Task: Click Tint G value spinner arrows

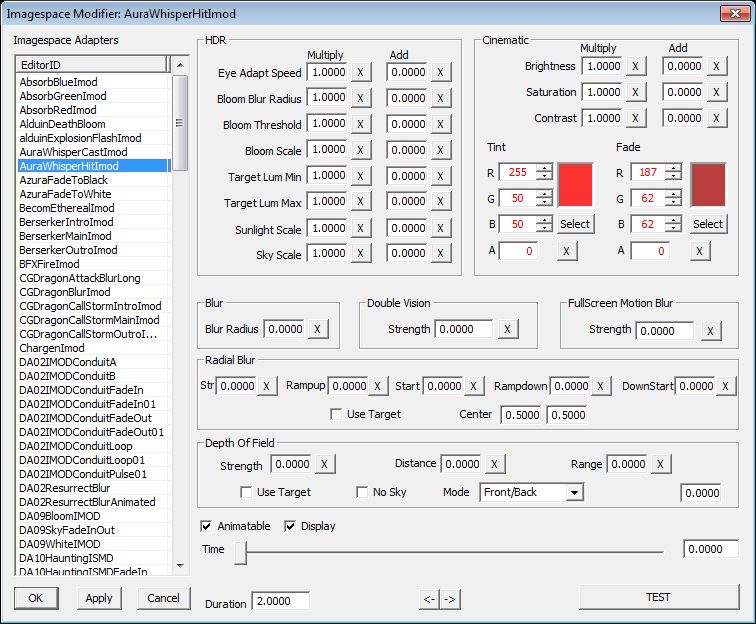Action: click(x=544, y=198)
